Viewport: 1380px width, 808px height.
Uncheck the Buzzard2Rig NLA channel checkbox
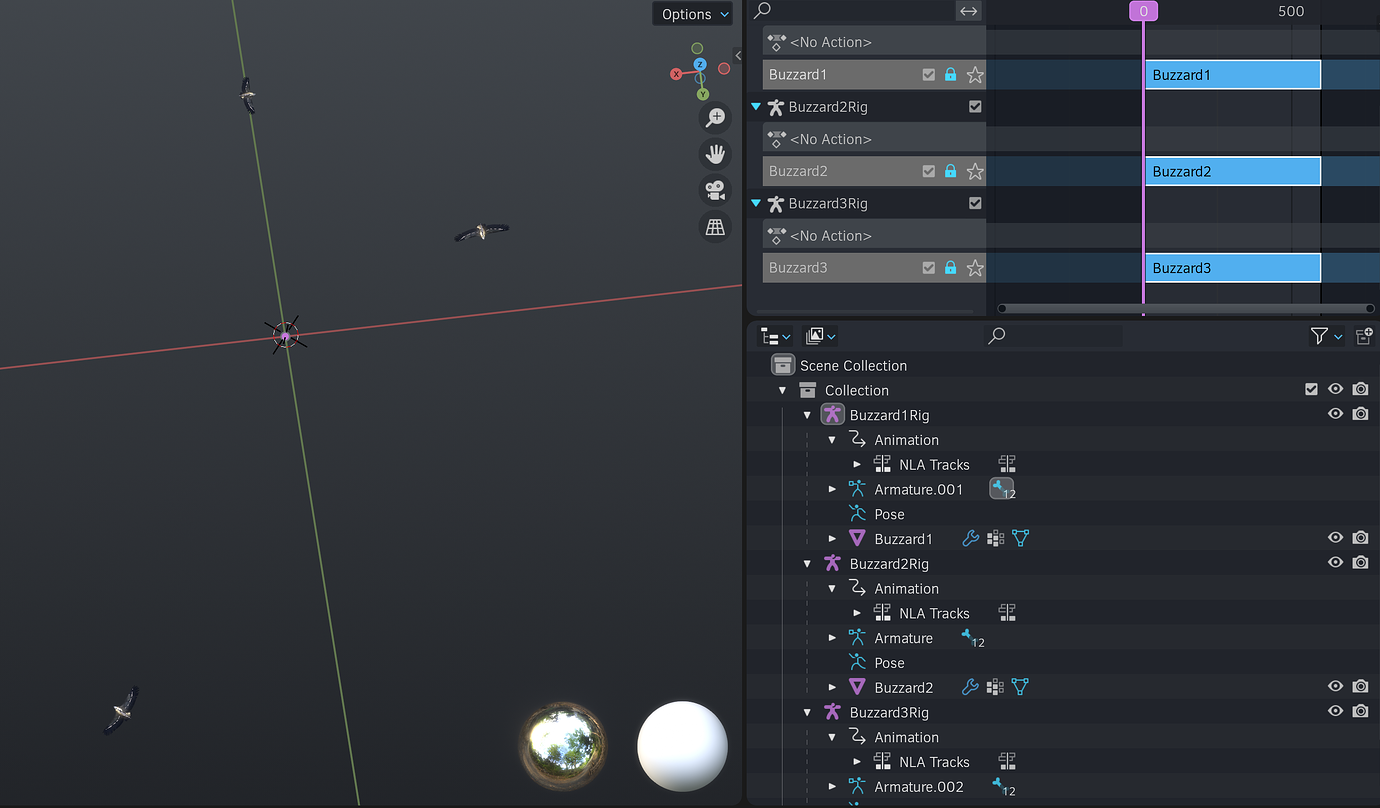(975, 107)
